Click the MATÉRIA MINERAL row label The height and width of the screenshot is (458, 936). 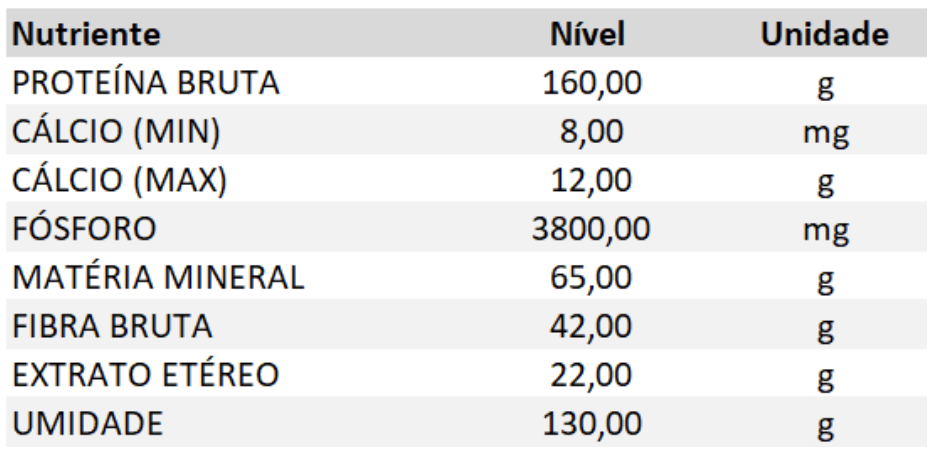(158, 278)
